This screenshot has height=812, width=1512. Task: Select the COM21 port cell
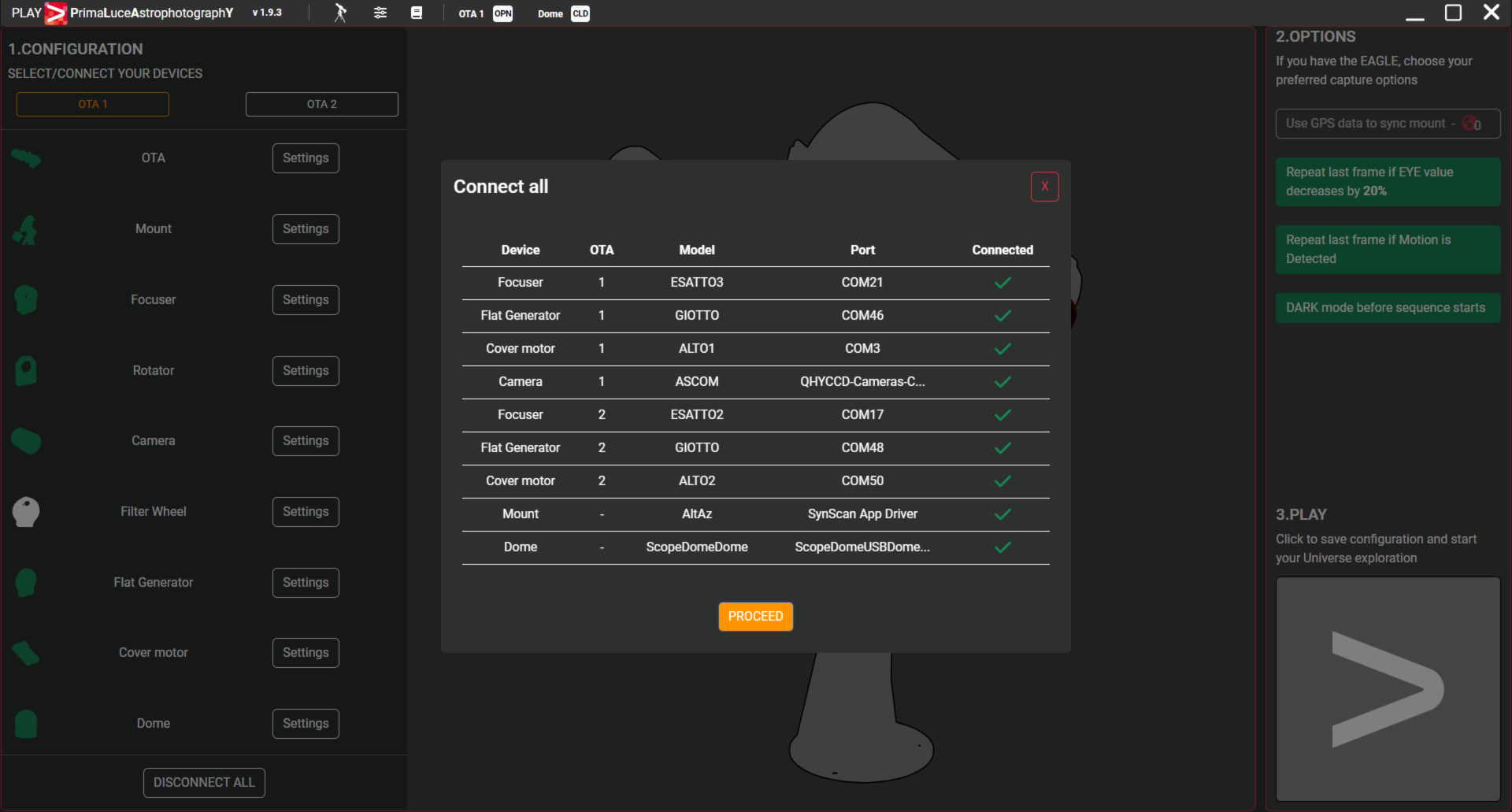862,282
